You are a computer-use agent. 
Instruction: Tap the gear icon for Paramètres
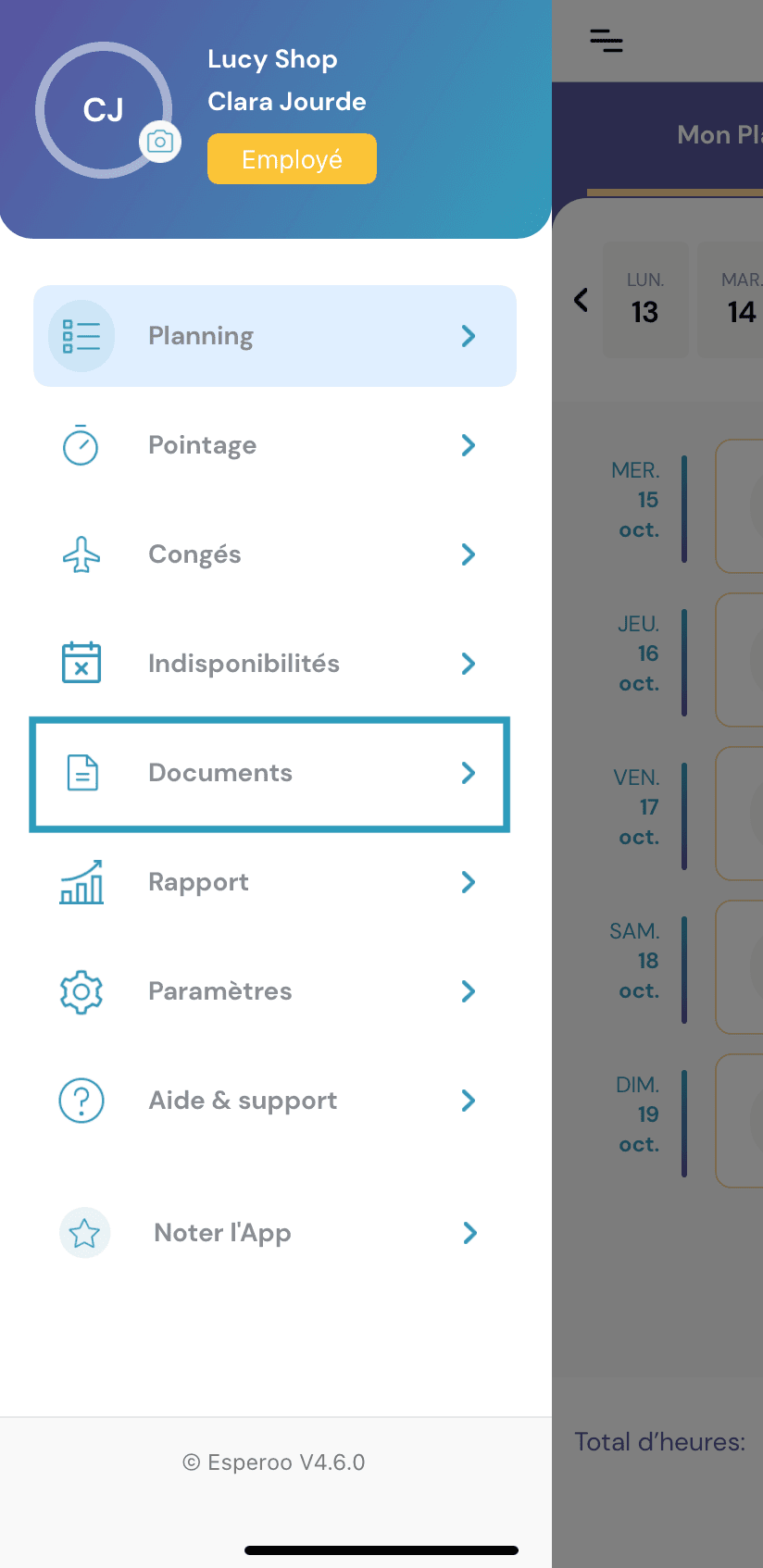[81, 991]
